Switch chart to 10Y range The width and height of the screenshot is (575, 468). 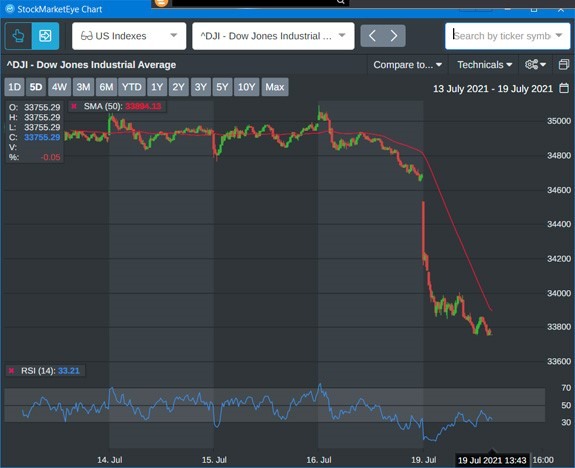pos(246,87)
